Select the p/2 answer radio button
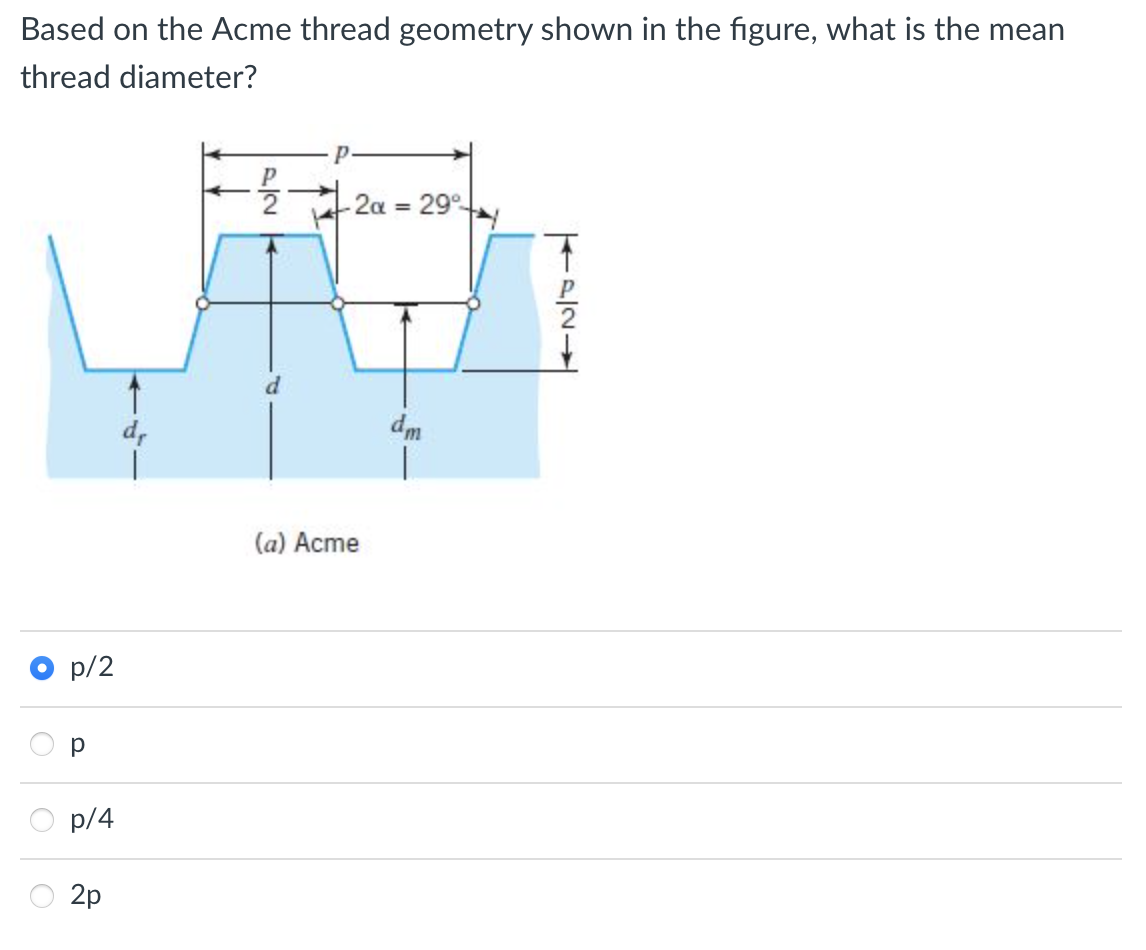 coord(41,668)
